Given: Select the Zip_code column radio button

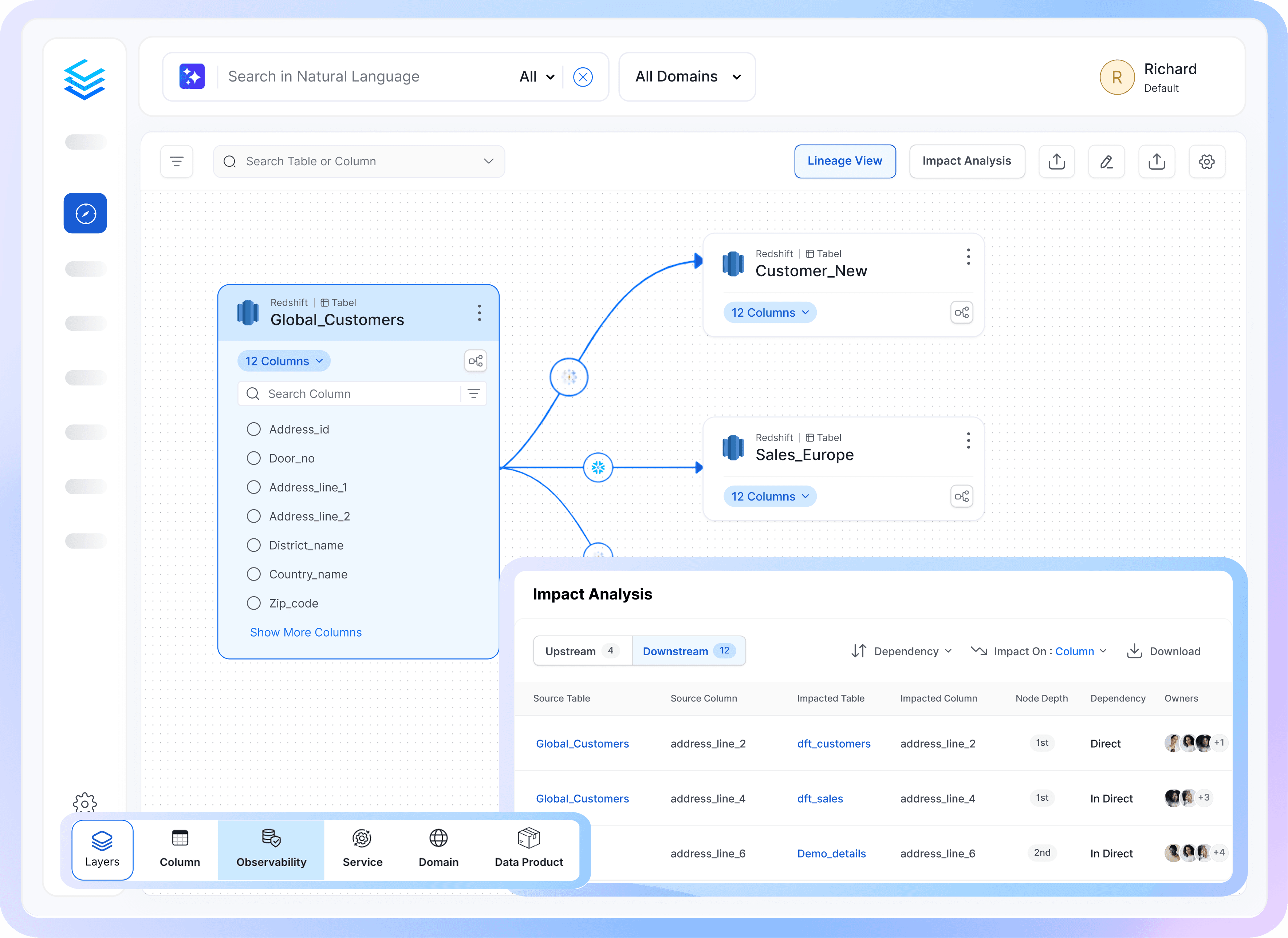Looking at the screenshot, I should coord(254,603).
